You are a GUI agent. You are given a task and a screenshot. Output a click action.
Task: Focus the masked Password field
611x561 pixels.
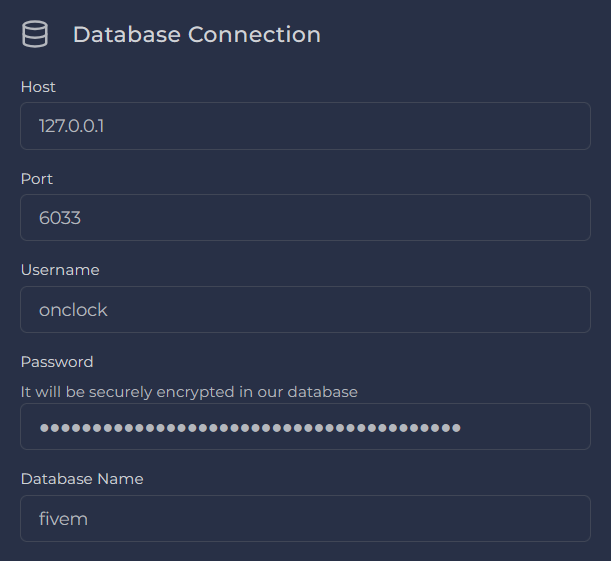pos(306,427)
